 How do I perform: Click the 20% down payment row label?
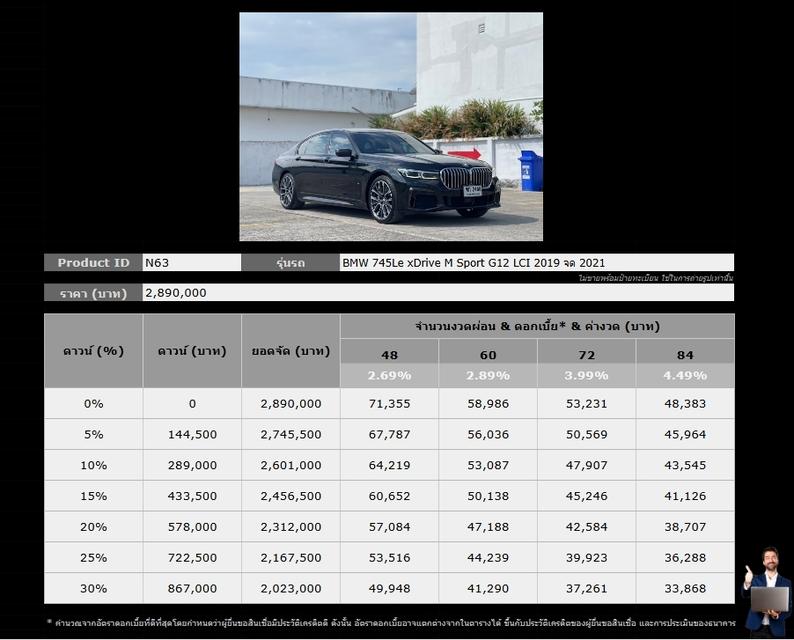pos(93,527)
